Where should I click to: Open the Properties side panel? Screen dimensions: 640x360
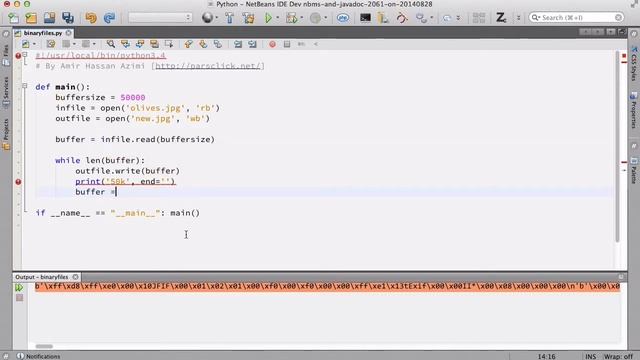(634, 109)
